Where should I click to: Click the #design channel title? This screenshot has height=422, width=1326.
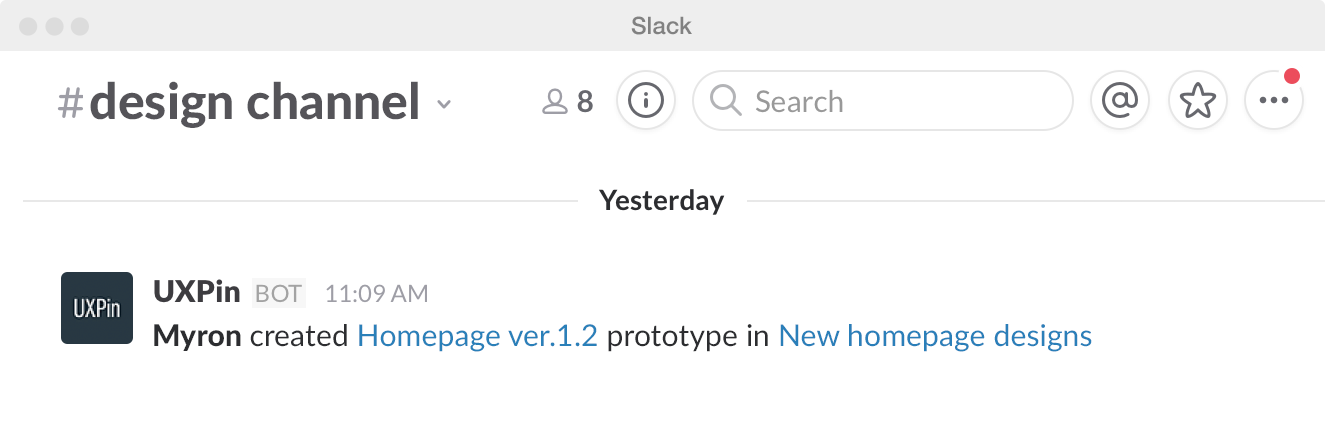(x=240, y=102)
